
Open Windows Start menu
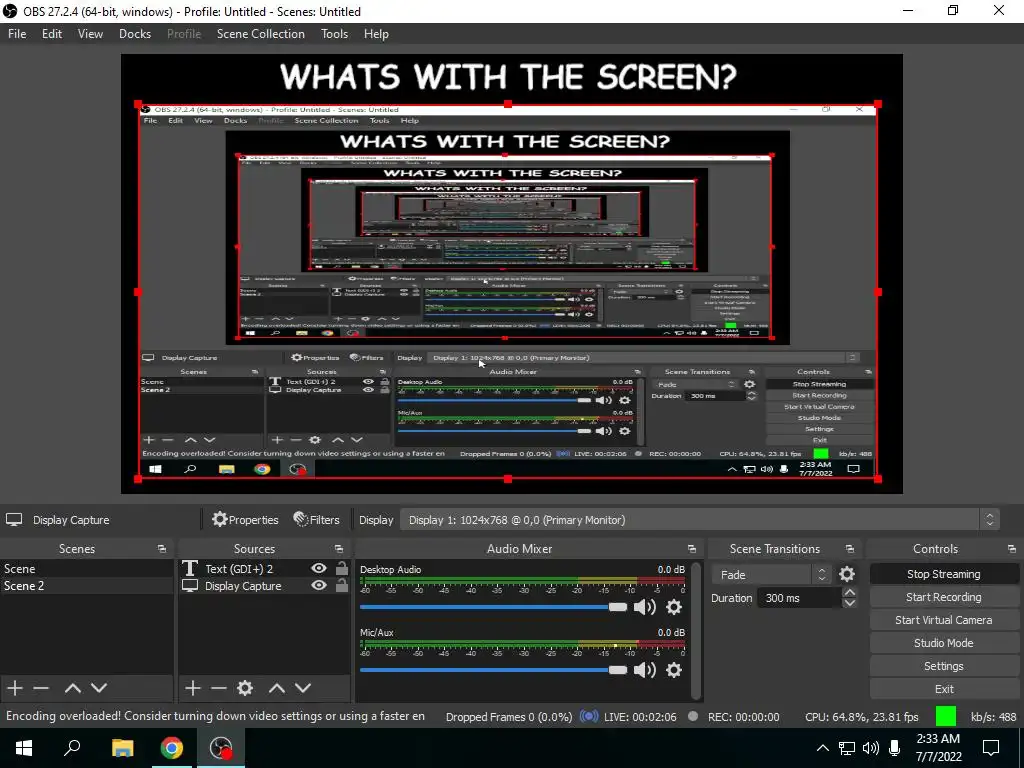click(x=24, y=748)
